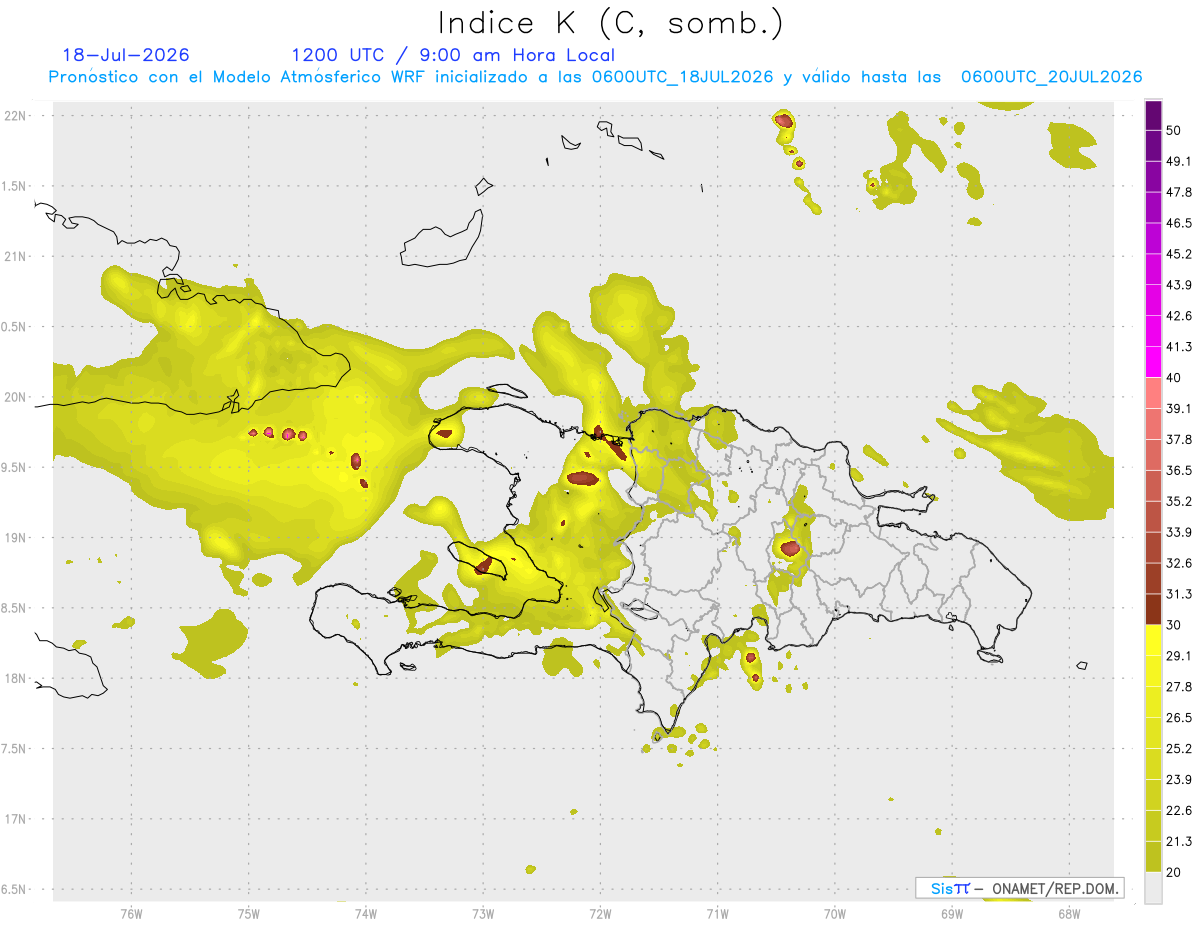Viewport: 1200px width, 927px height.
Task: Click the dark purple 50 colorbar swatch
Action: pyautogui.click(x=1153, y=116)
